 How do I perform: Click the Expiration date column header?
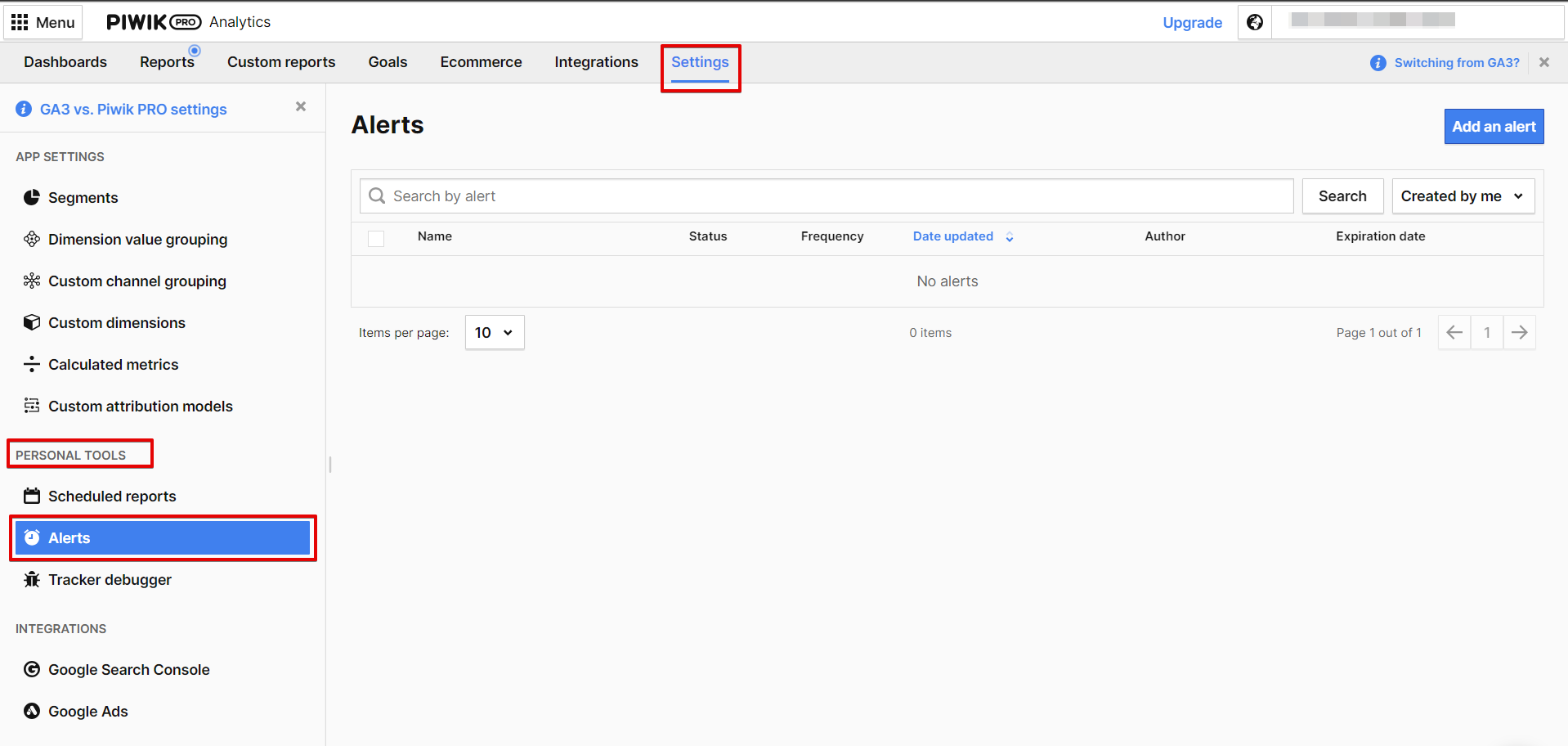[1381, 236]
